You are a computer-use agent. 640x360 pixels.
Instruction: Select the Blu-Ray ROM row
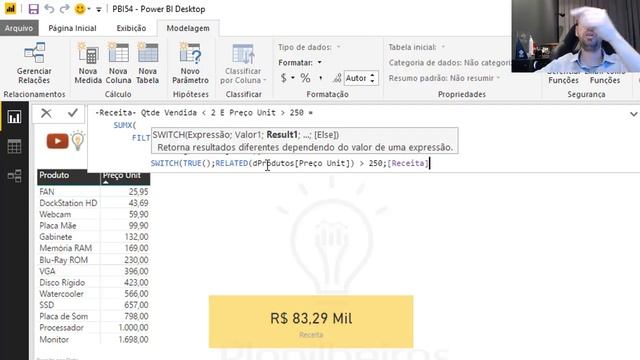click(x=93, y=260)
